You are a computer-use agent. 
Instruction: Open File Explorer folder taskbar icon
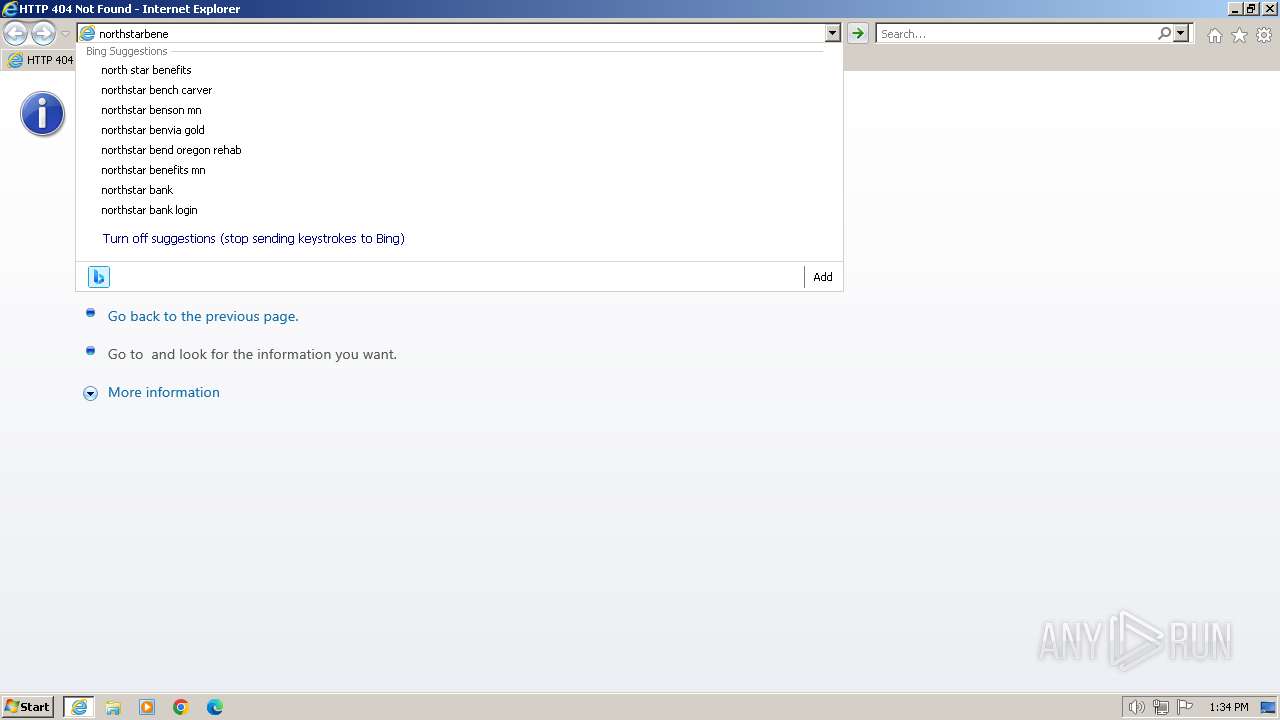pyautogui.click(x=113, y=707)
